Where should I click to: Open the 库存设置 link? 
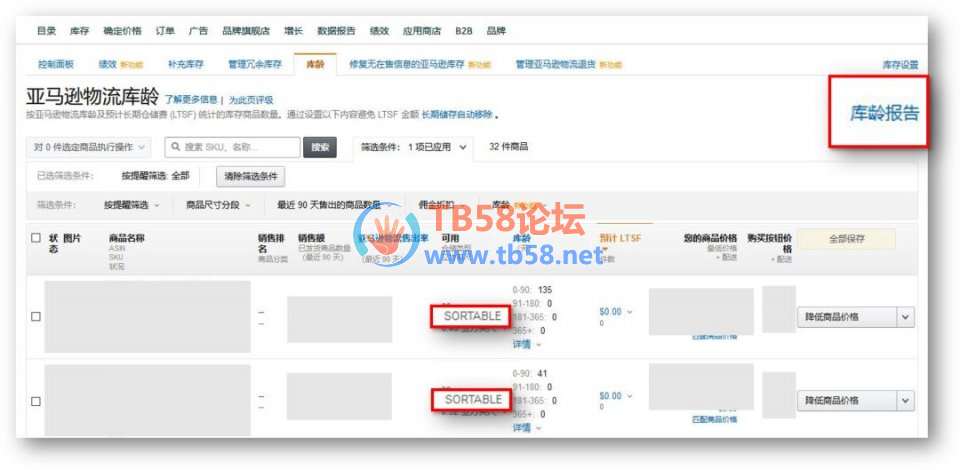(x=900, y=65)
